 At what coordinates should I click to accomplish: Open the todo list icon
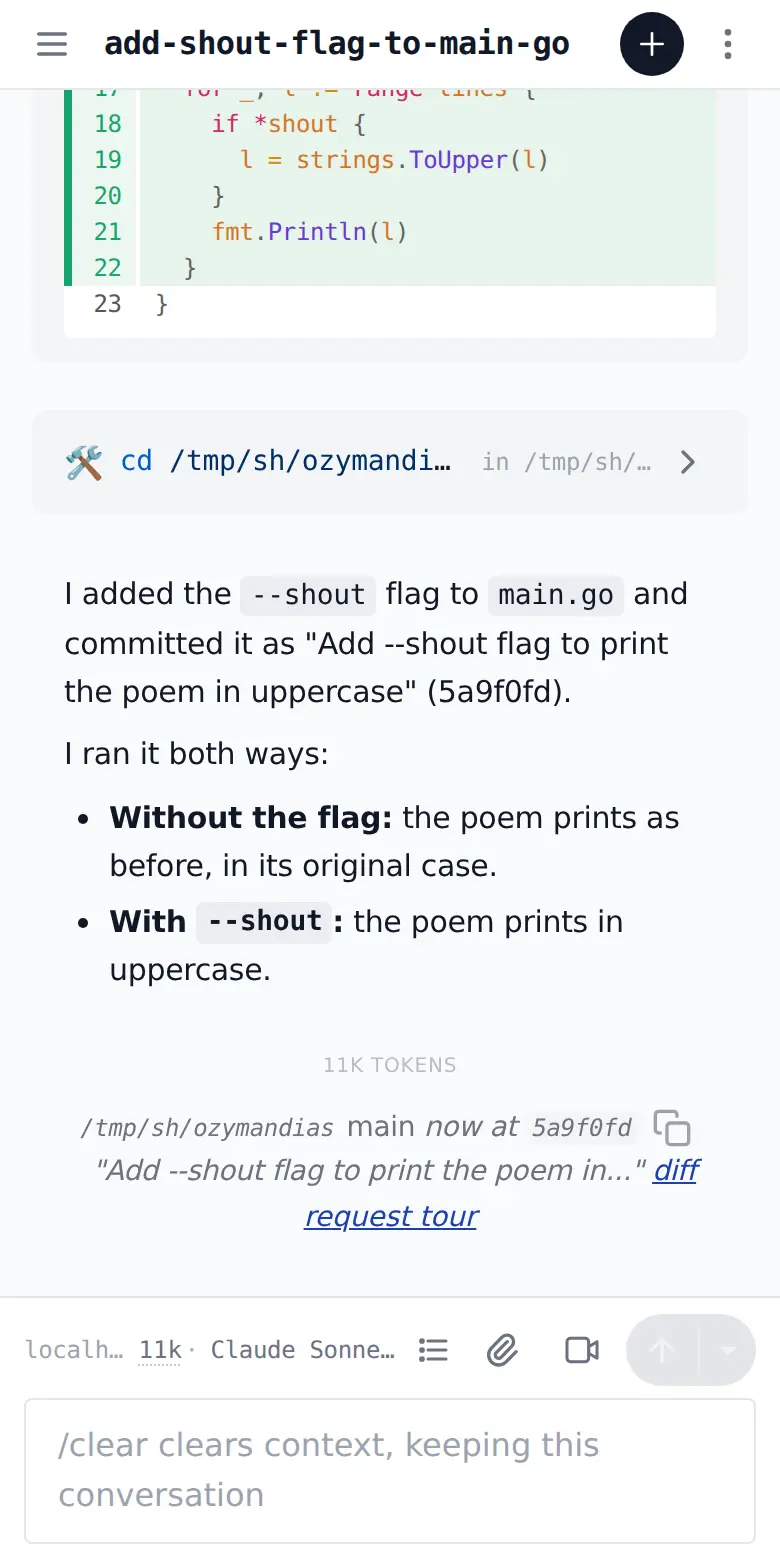433,1350
